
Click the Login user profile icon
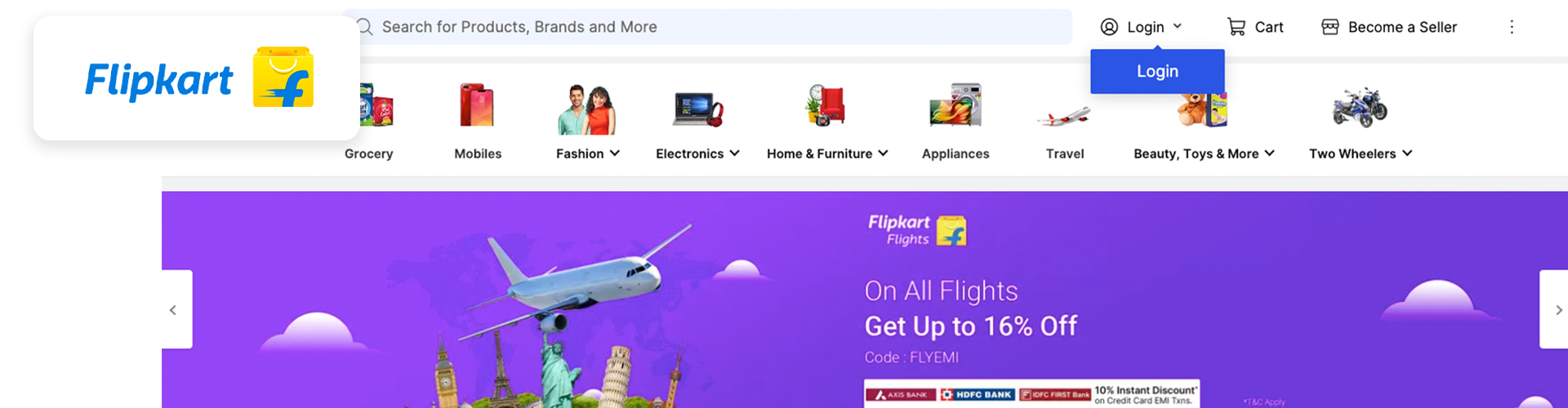pos(1109,27)
